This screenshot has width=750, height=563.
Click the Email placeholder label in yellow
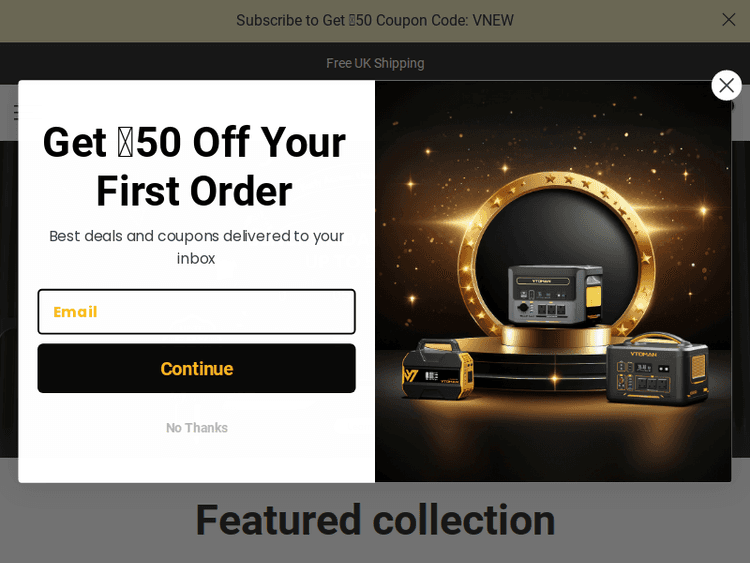75,312
